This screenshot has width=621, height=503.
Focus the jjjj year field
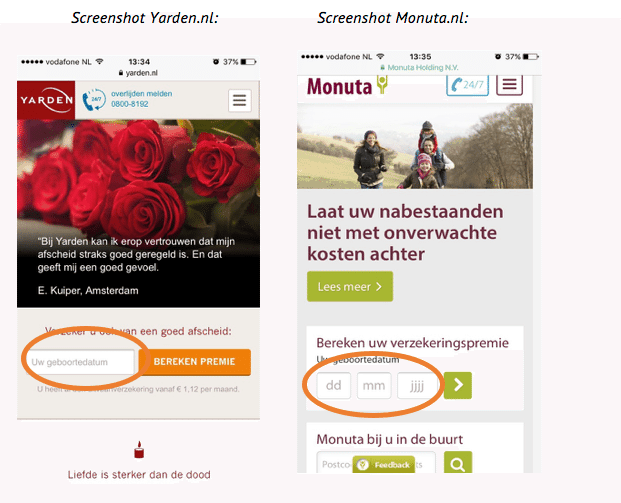pos(416,385)
